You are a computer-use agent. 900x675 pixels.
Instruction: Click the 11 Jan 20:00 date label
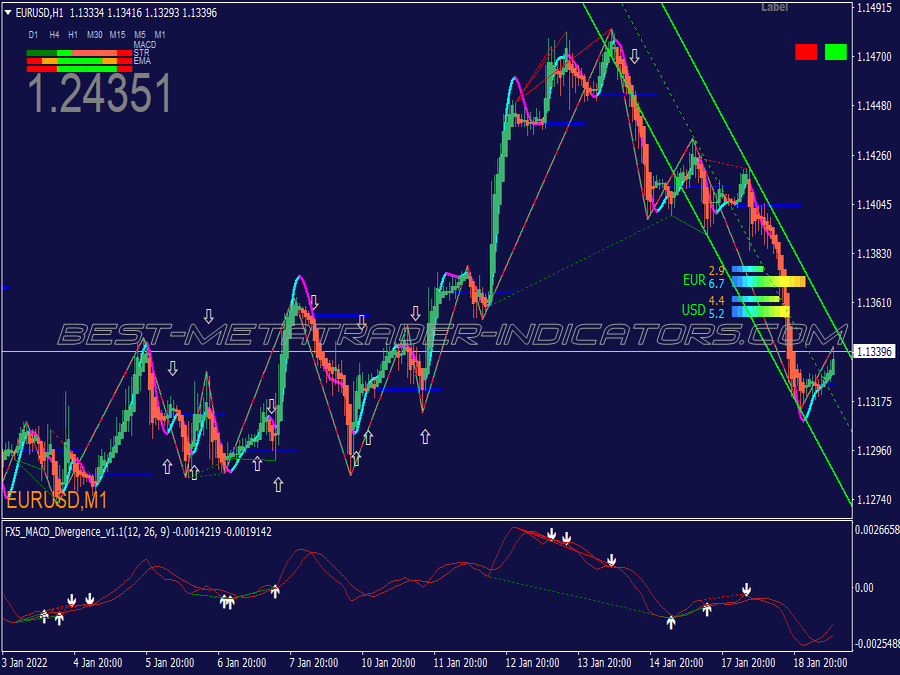click(460, 663)
